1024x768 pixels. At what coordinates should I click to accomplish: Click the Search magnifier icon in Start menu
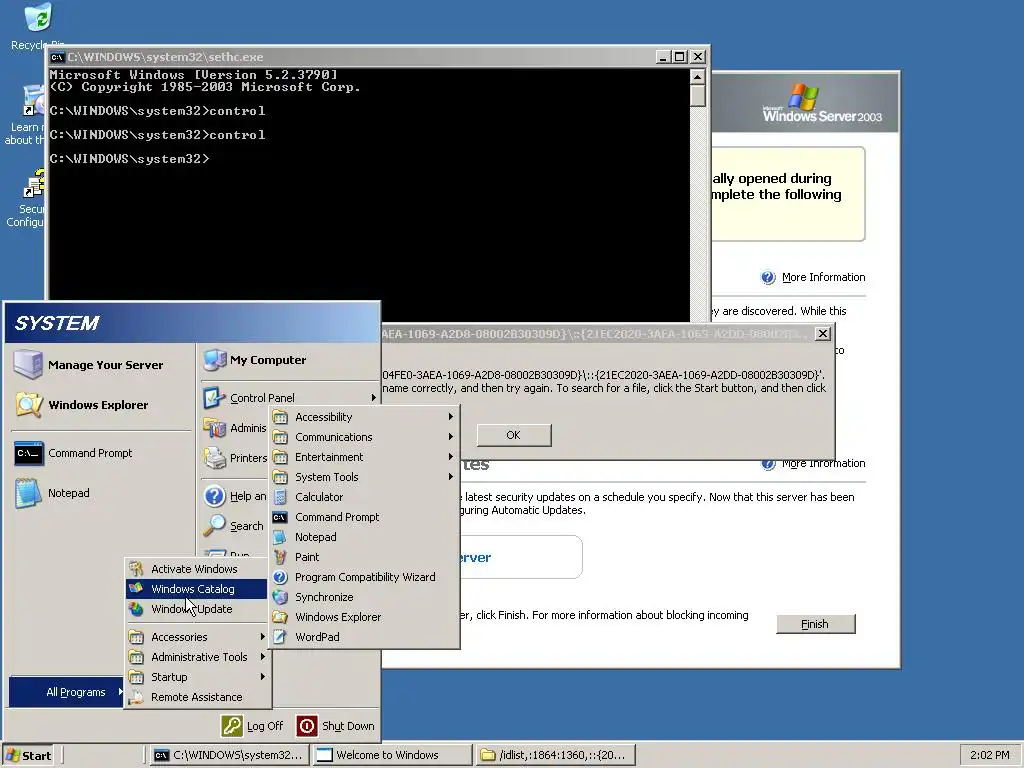pos(214,526)
